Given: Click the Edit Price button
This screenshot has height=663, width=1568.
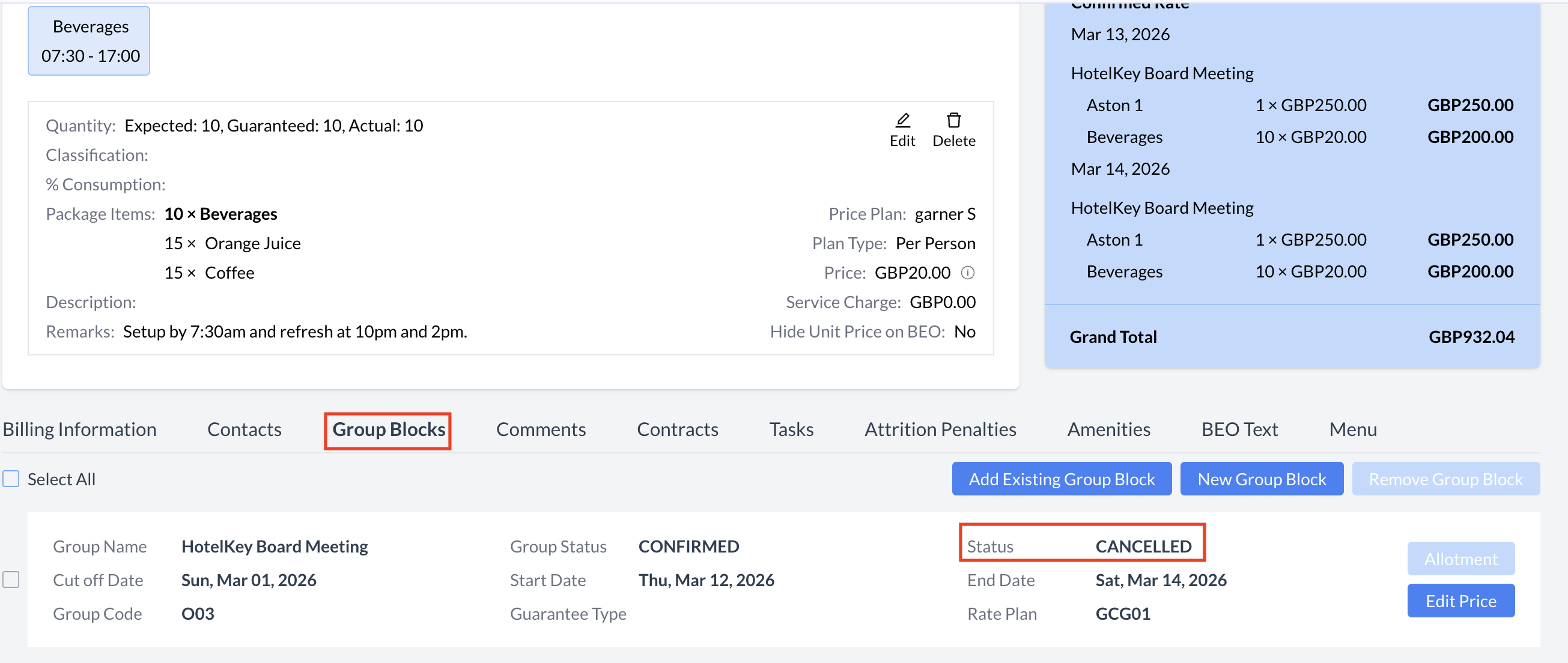Looking at the screenshot, I should (x=1460, y=601).
